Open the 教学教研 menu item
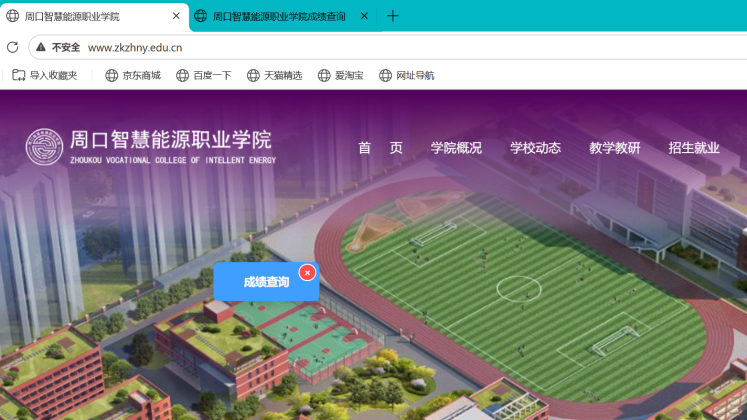747x420 pixels. 615,148
